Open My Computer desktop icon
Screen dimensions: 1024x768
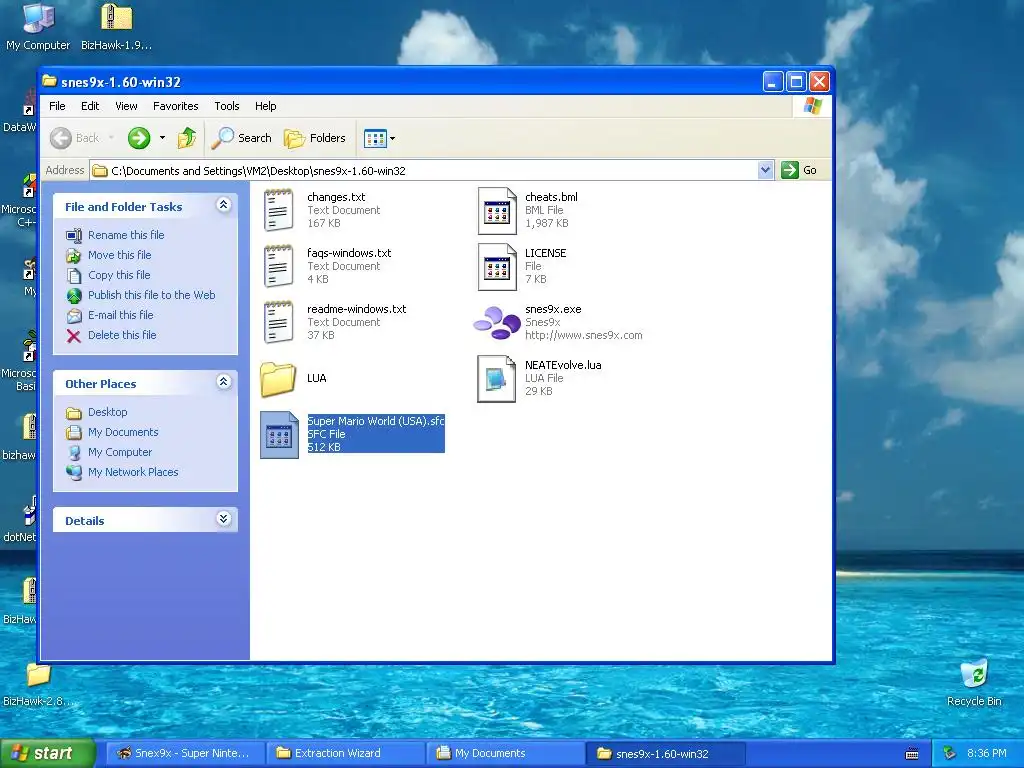(x=38, y=26)
